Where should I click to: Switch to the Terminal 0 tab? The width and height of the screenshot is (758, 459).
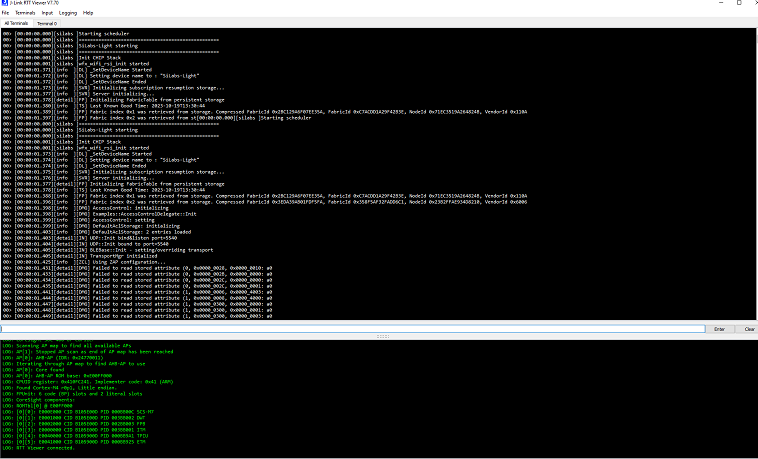pyautogui.click(x=47, y=23)
